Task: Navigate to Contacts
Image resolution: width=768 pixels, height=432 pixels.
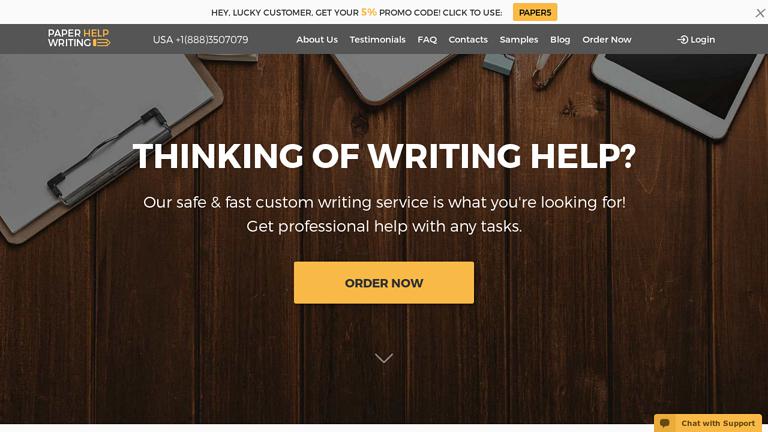Action: click(468, 40)
